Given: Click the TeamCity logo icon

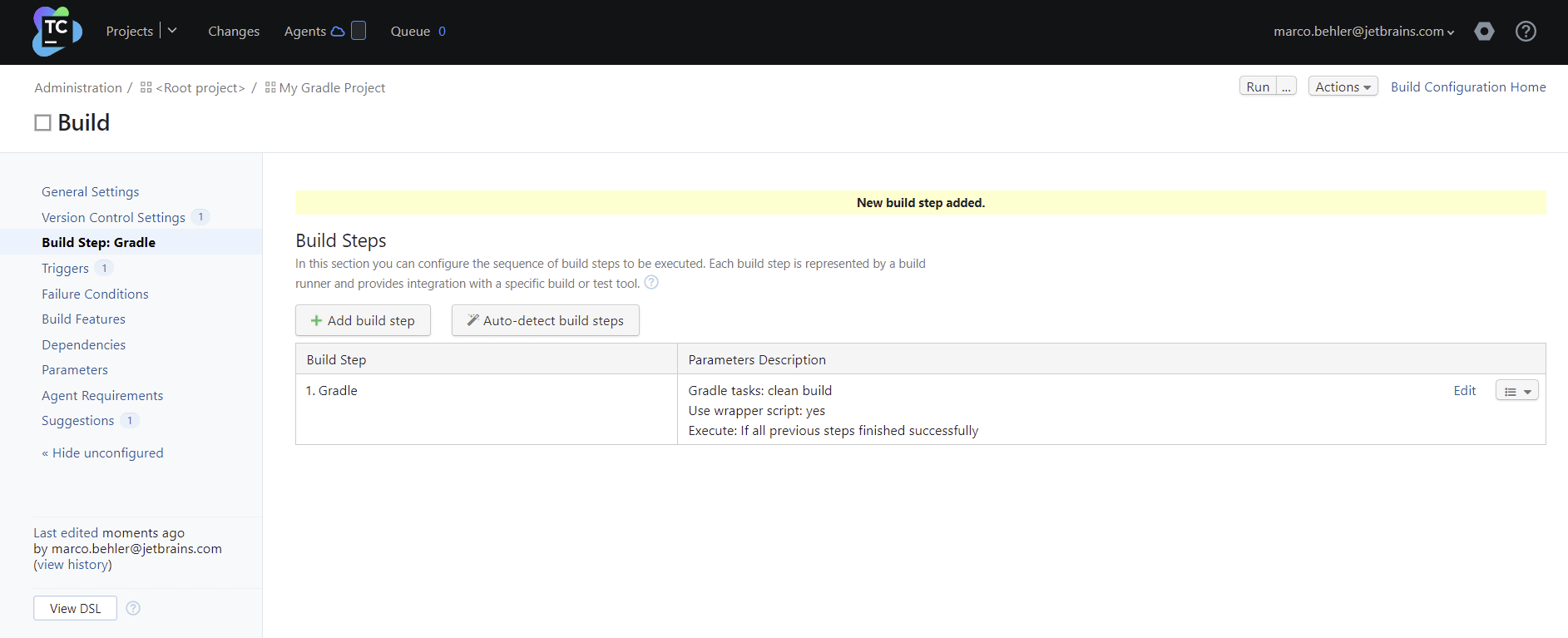Looking at the screenshot, I should (57, 32).
